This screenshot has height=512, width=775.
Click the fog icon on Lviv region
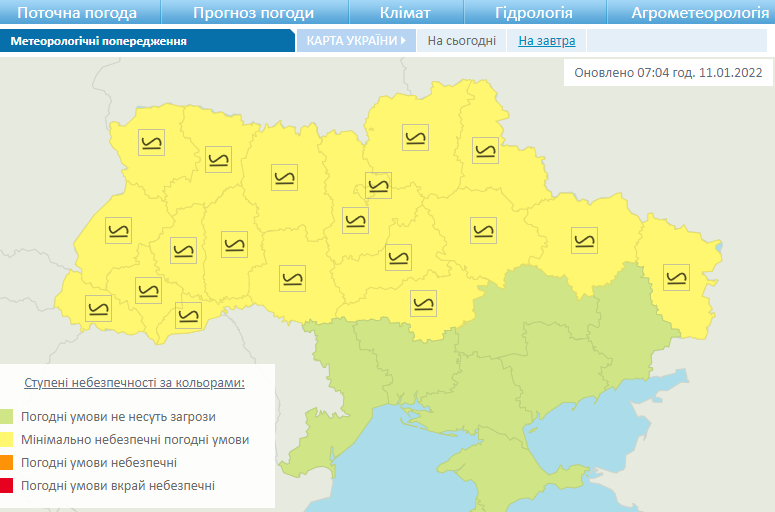tap(118, 231)
